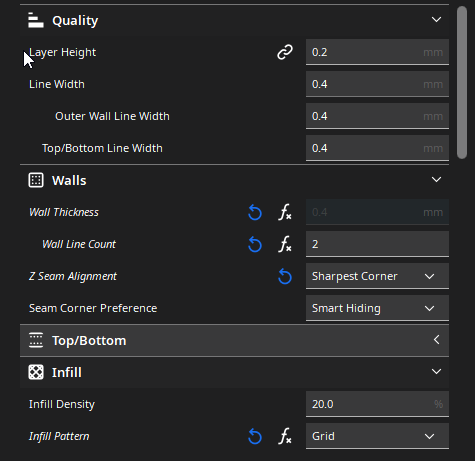475x461 pixels.
Task: Reset Wall Line Count to default
Action: tap(255, 244)
